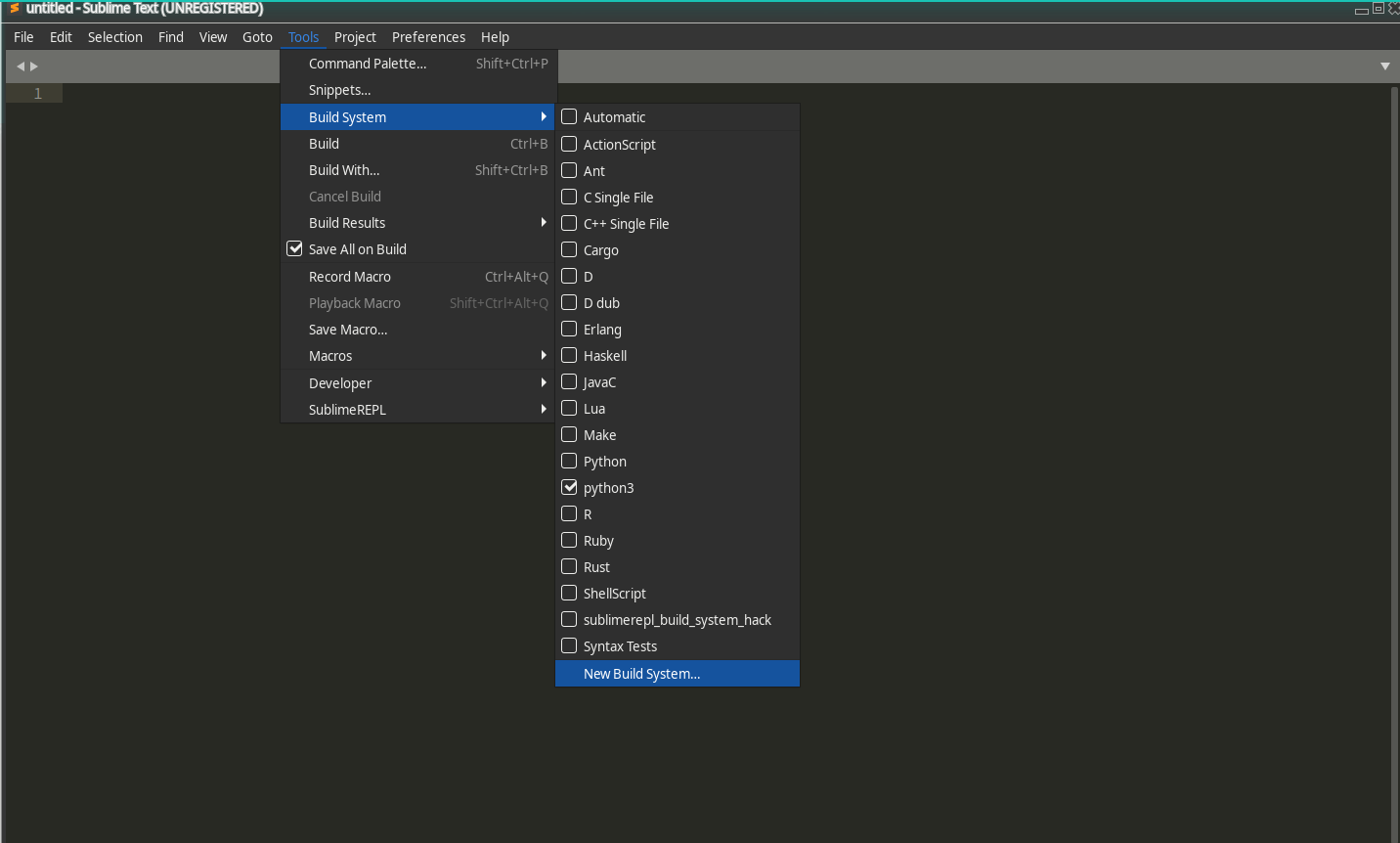Viewport: 1400px width, 843px height.
Task: Choose Lua build system
Action: point(678,408)
